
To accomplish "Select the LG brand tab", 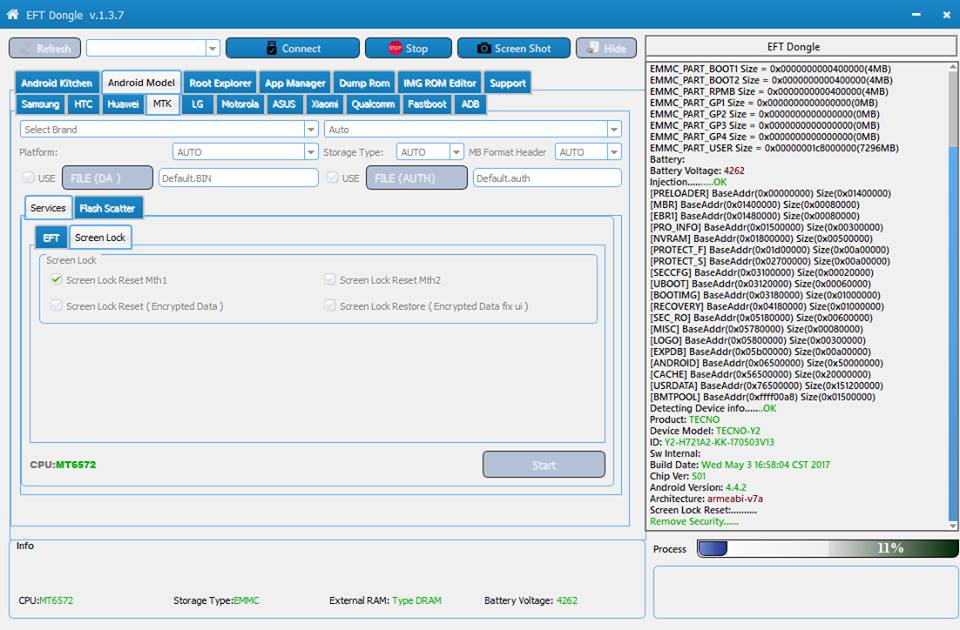I will (197, 104).
